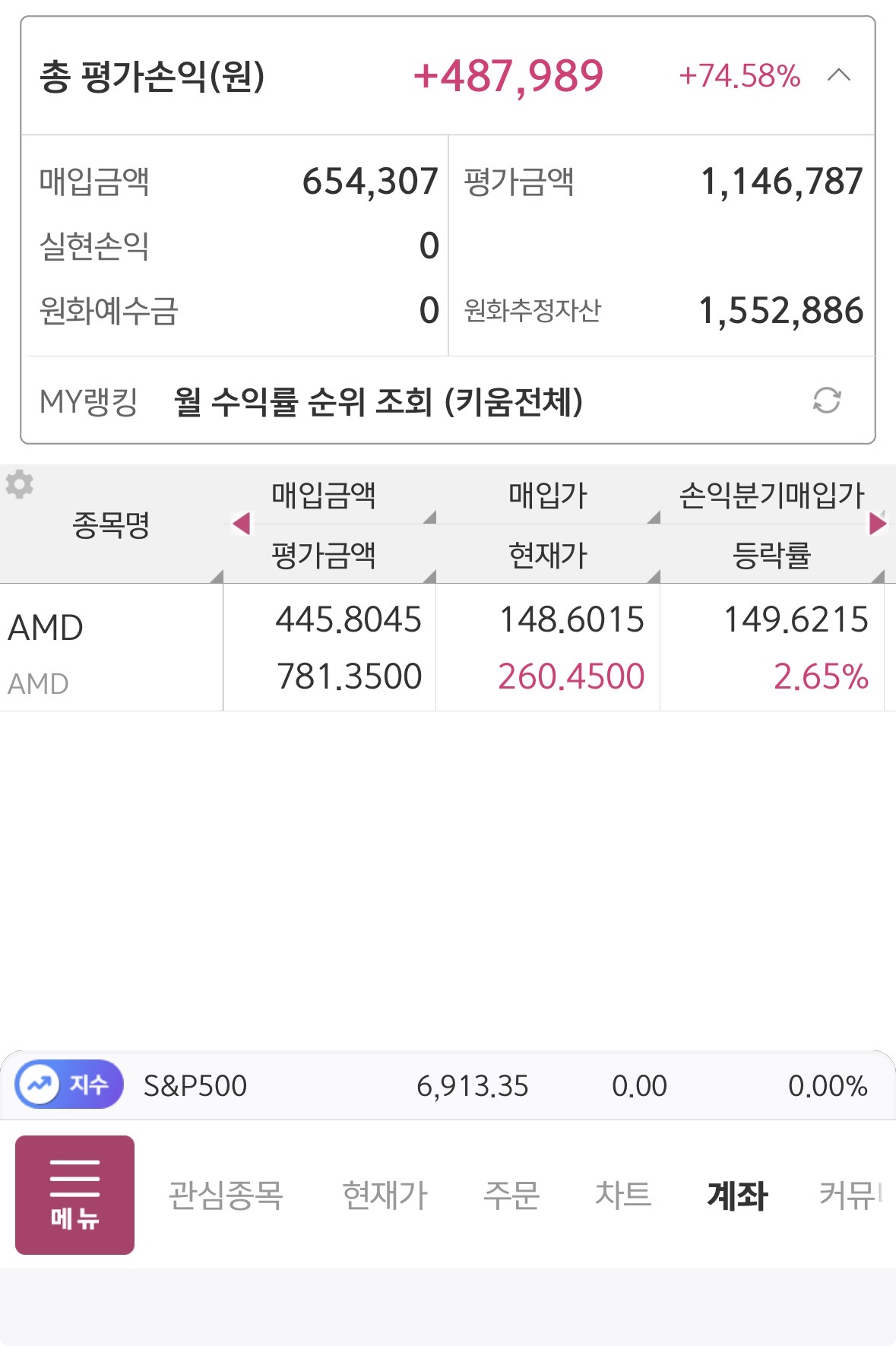Refresh the MY랭킹 ranking lookup

[x=826, y=401]
